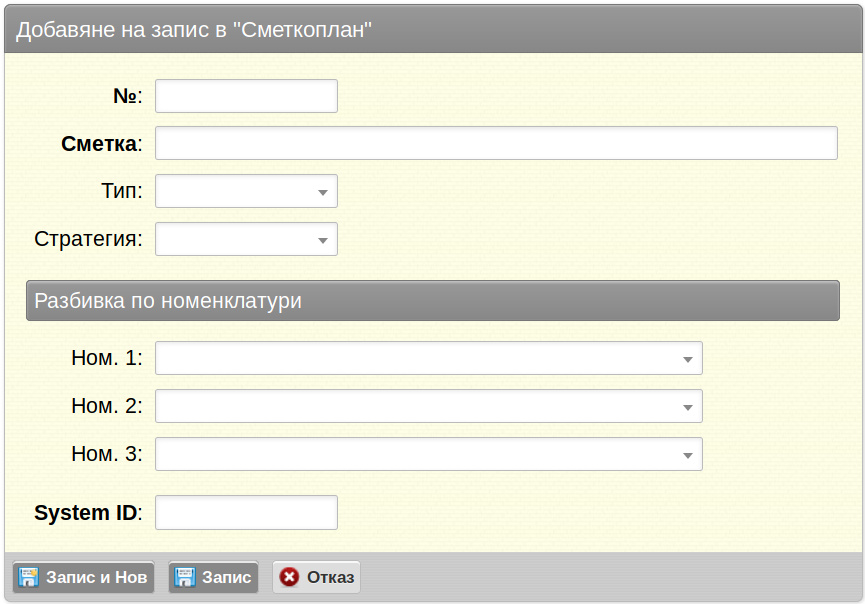
Task: Click the Запис и Нов button
Action: pyautogui.click(x=83, y=577)
